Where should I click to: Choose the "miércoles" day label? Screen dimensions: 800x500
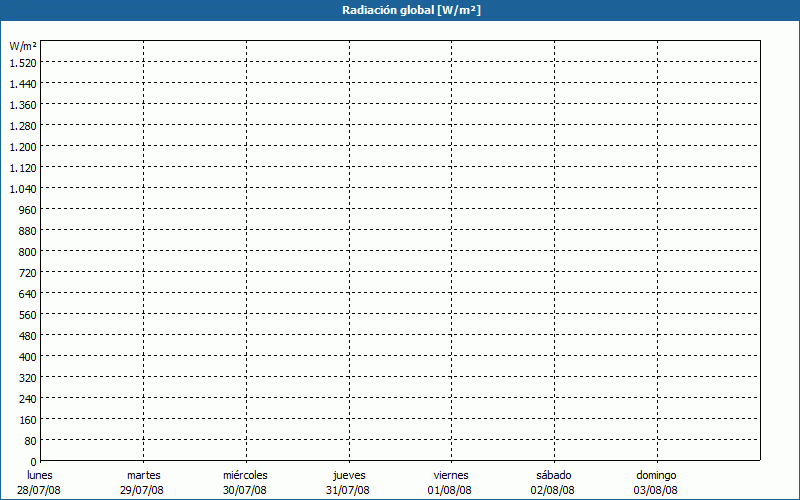click(x=245, y=475)
